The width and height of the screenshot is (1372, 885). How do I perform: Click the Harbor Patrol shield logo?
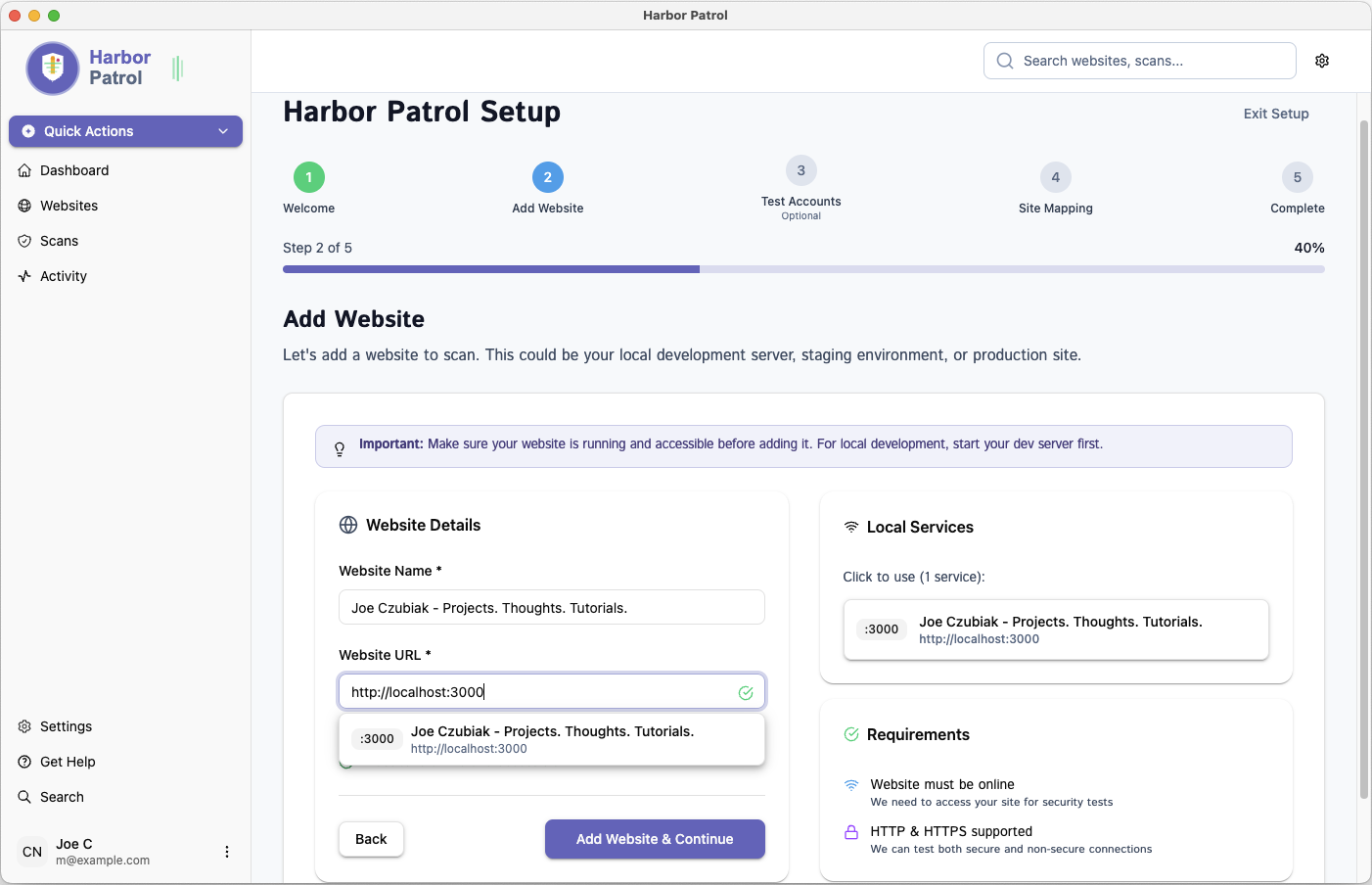click(52, 69)
